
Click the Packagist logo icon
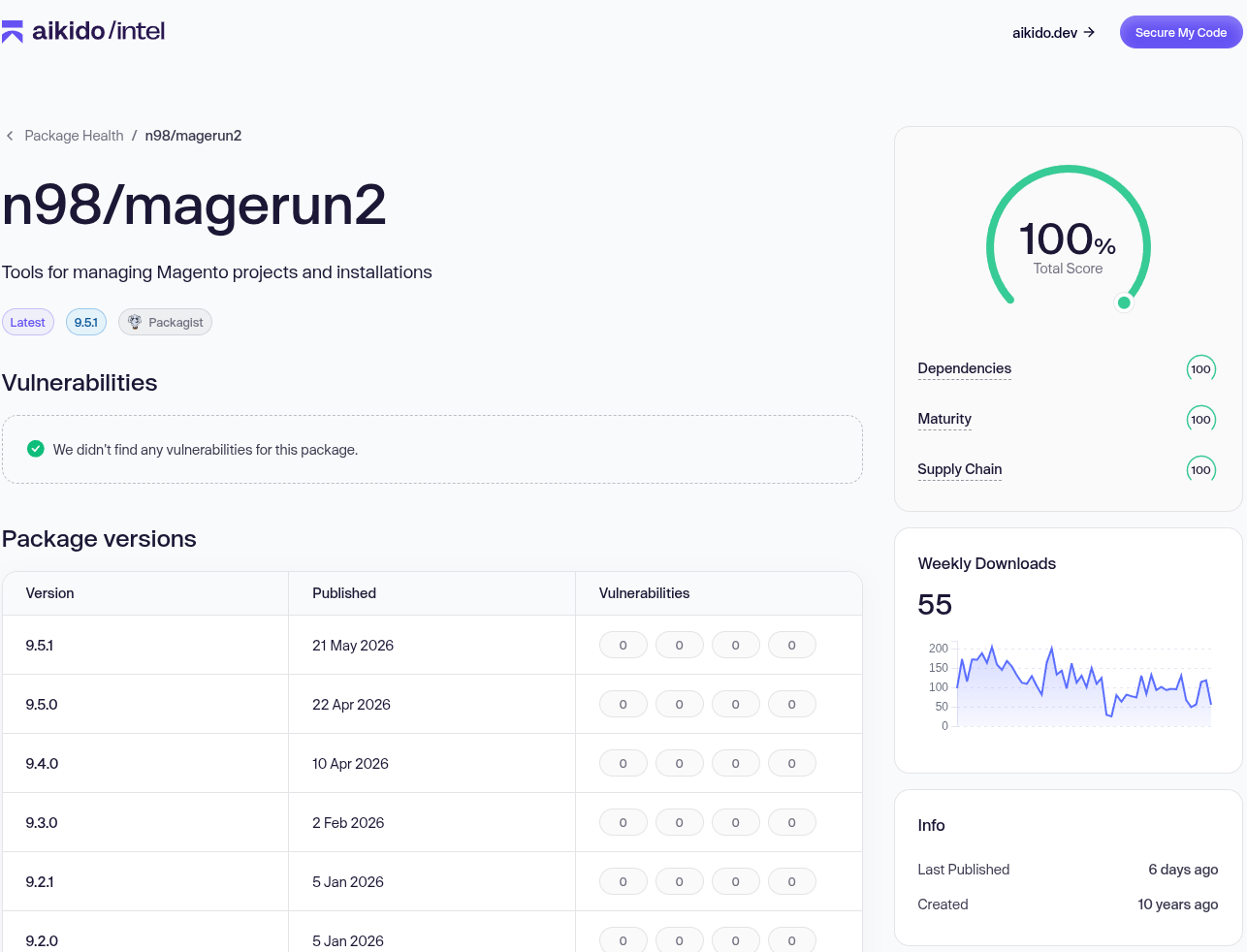(135, 322)
